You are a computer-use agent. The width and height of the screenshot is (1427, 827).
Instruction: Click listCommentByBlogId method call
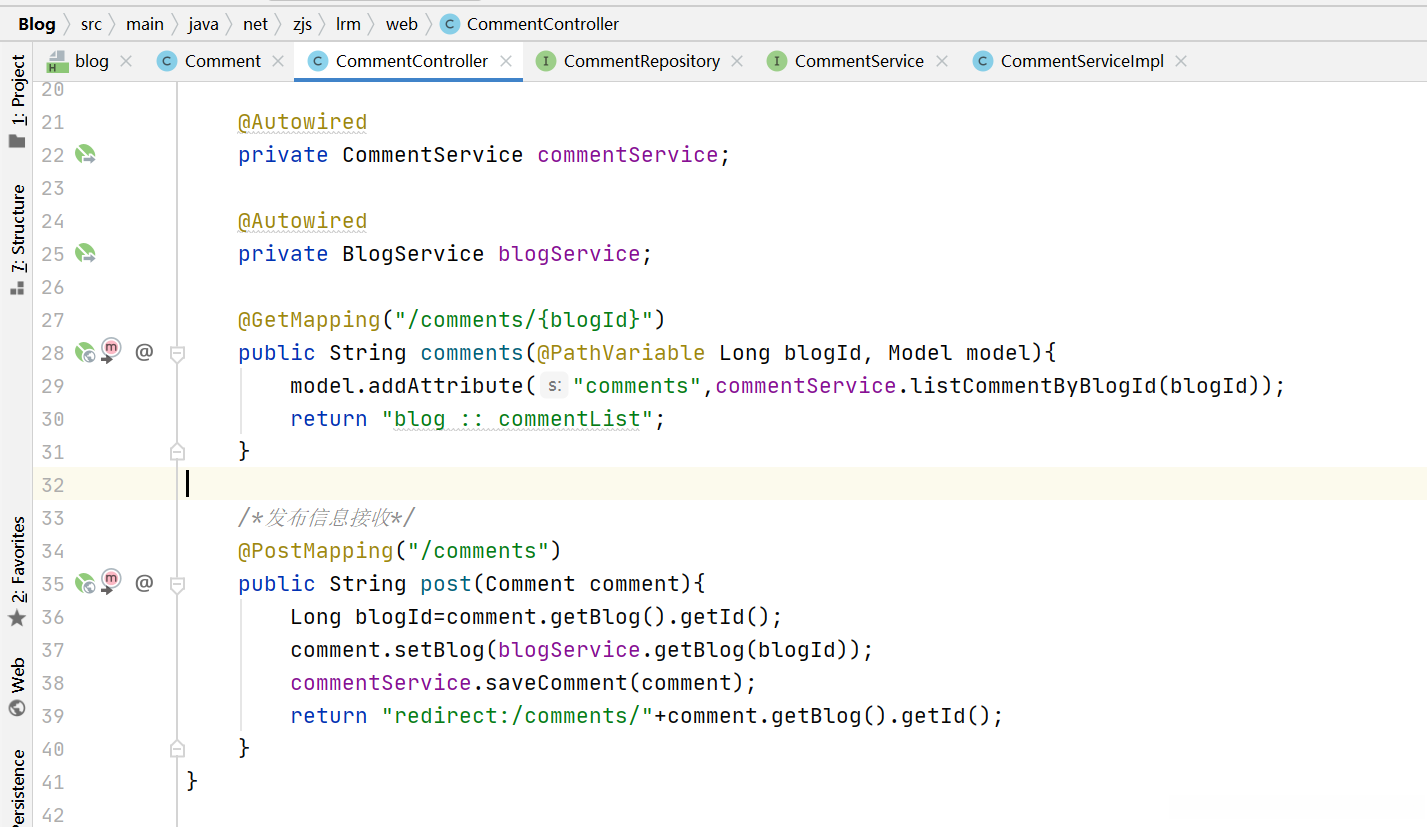[1033, 386]
